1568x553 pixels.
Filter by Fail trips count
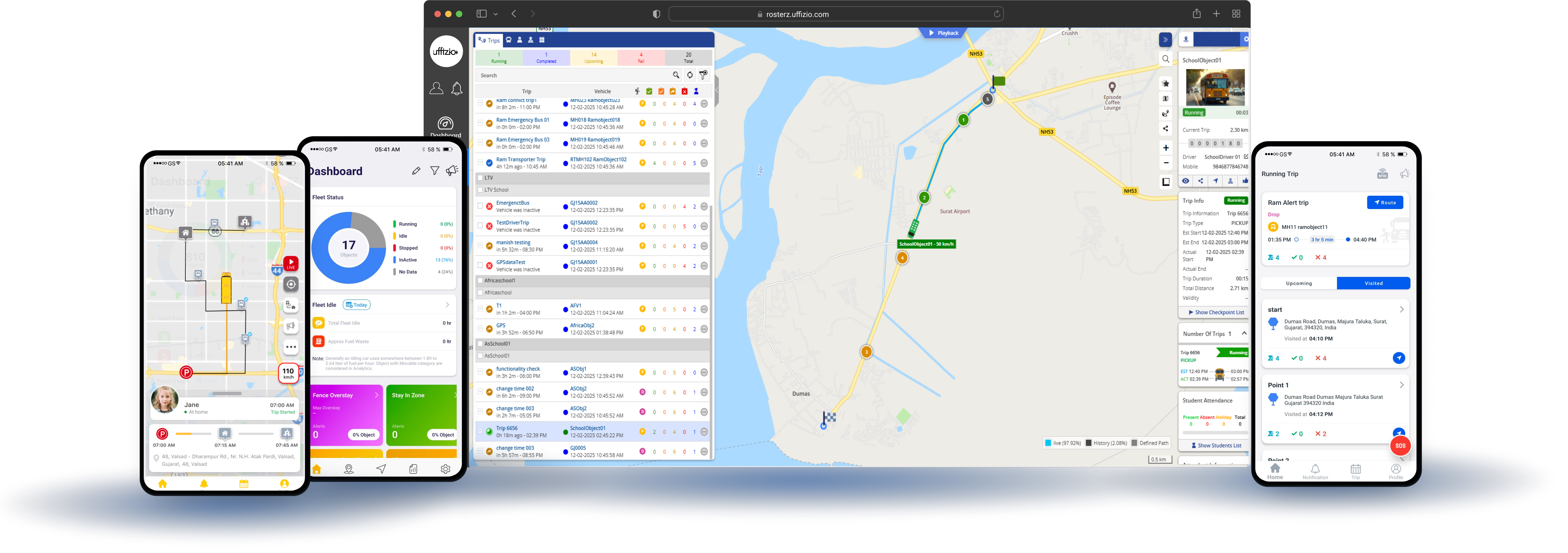pyautogui.click(x=641, y=58)
